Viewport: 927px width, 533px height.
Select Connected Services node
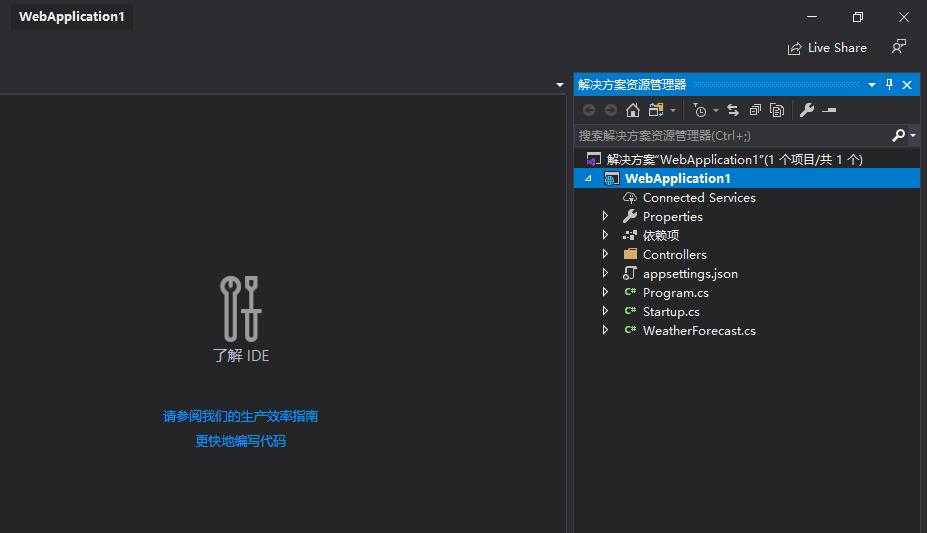(x=699, y=197)
